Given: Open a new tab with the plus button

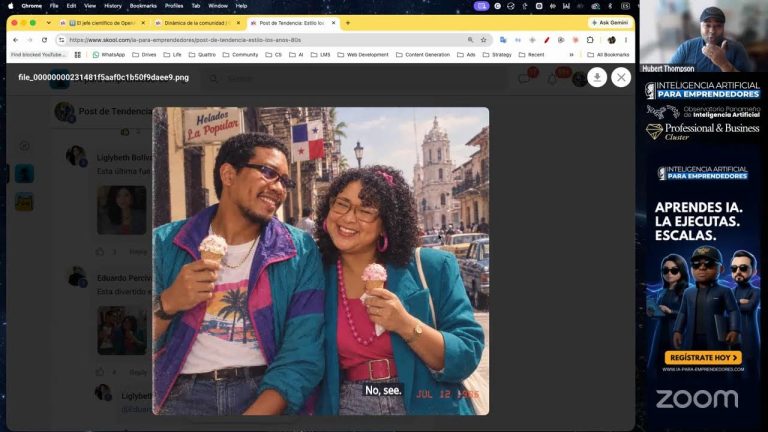Looking at the screenshot, I should [348, 23].
